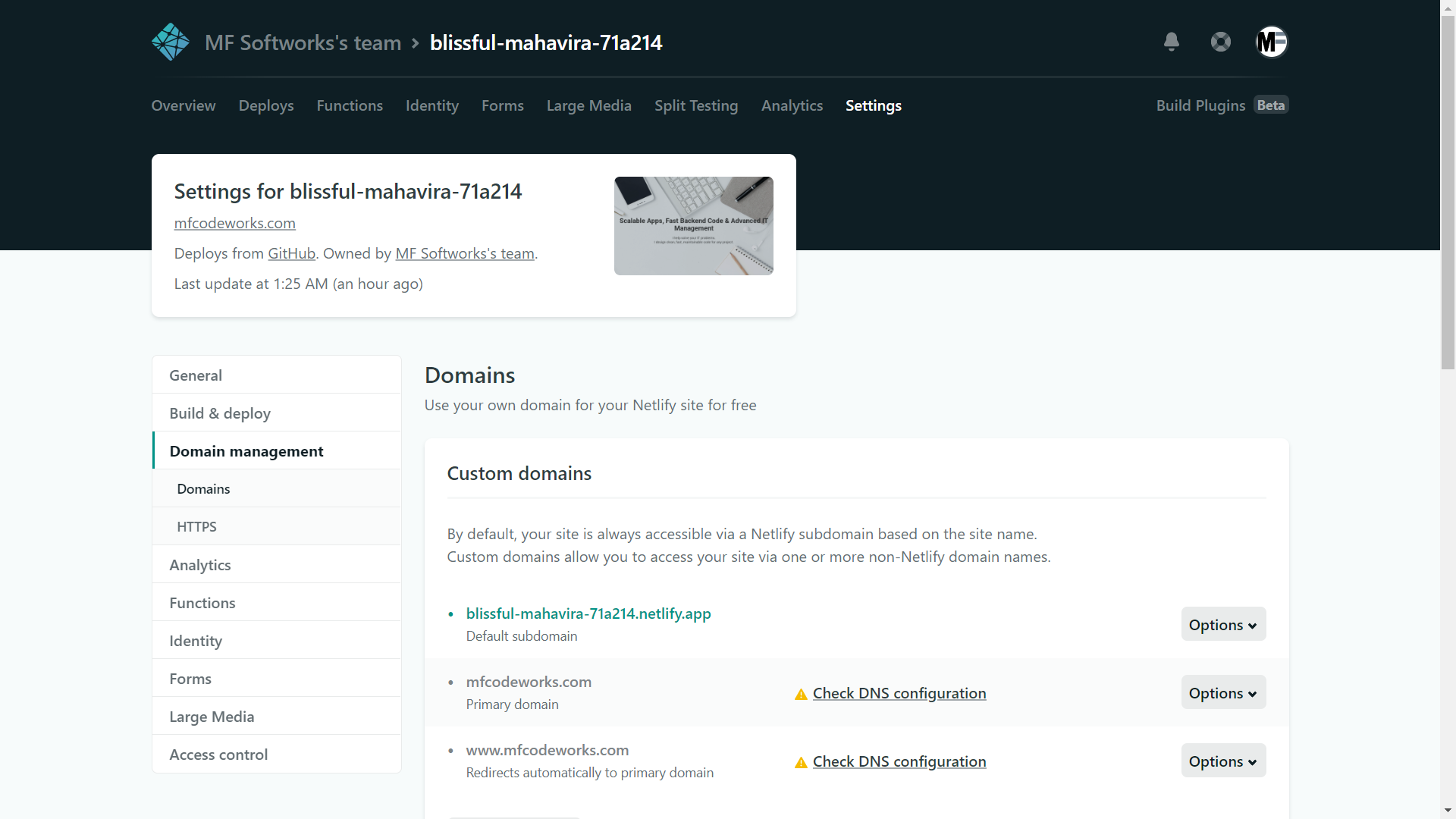Click the site preview thumbnail
The width and height of the screenshot is (1456, 819).
(x=693, y=226)
